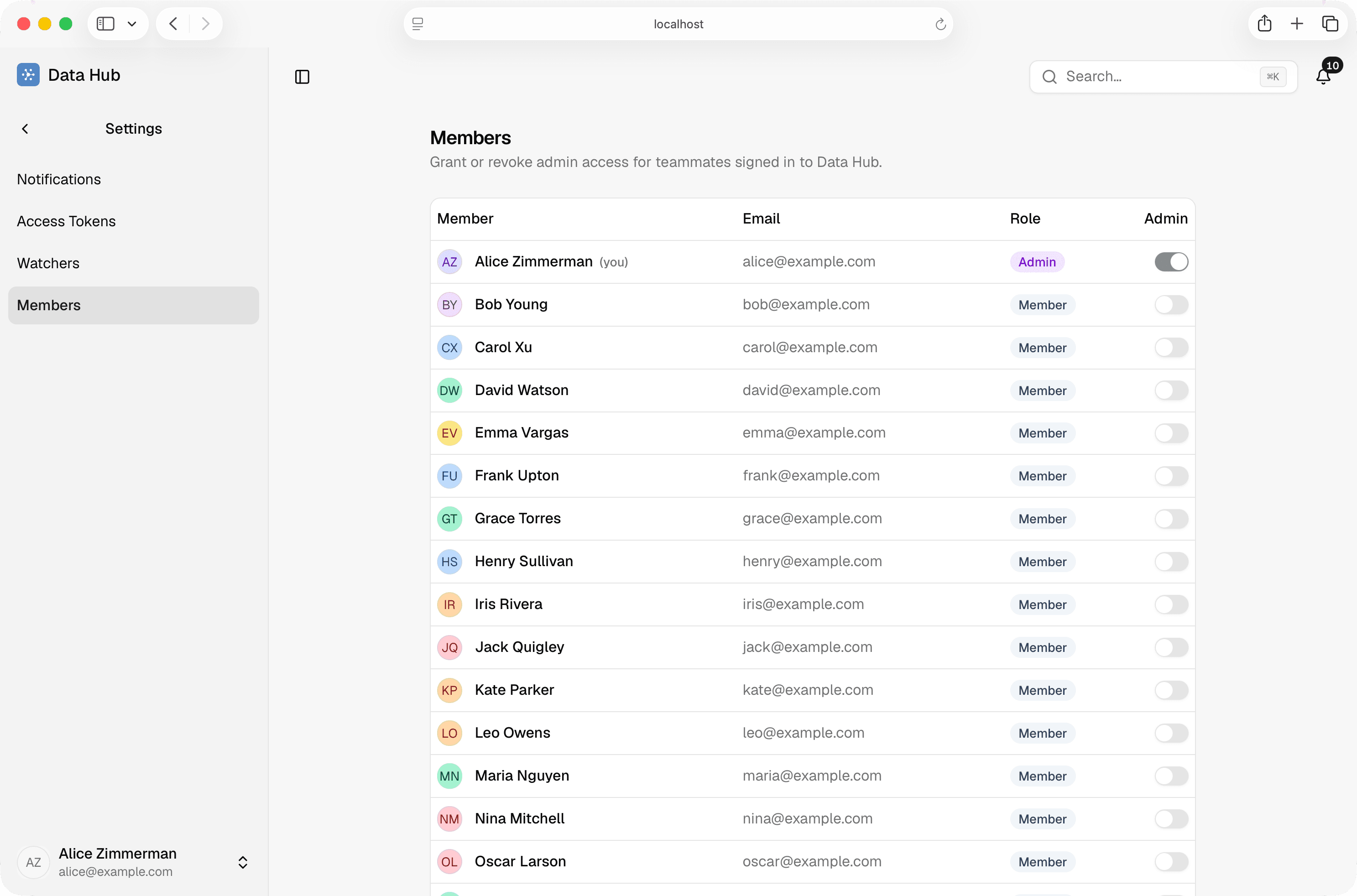The image size is (1357, 896).
Task: Enable admin toggle for Carol Xu
Action: (x=1171, y=348)
